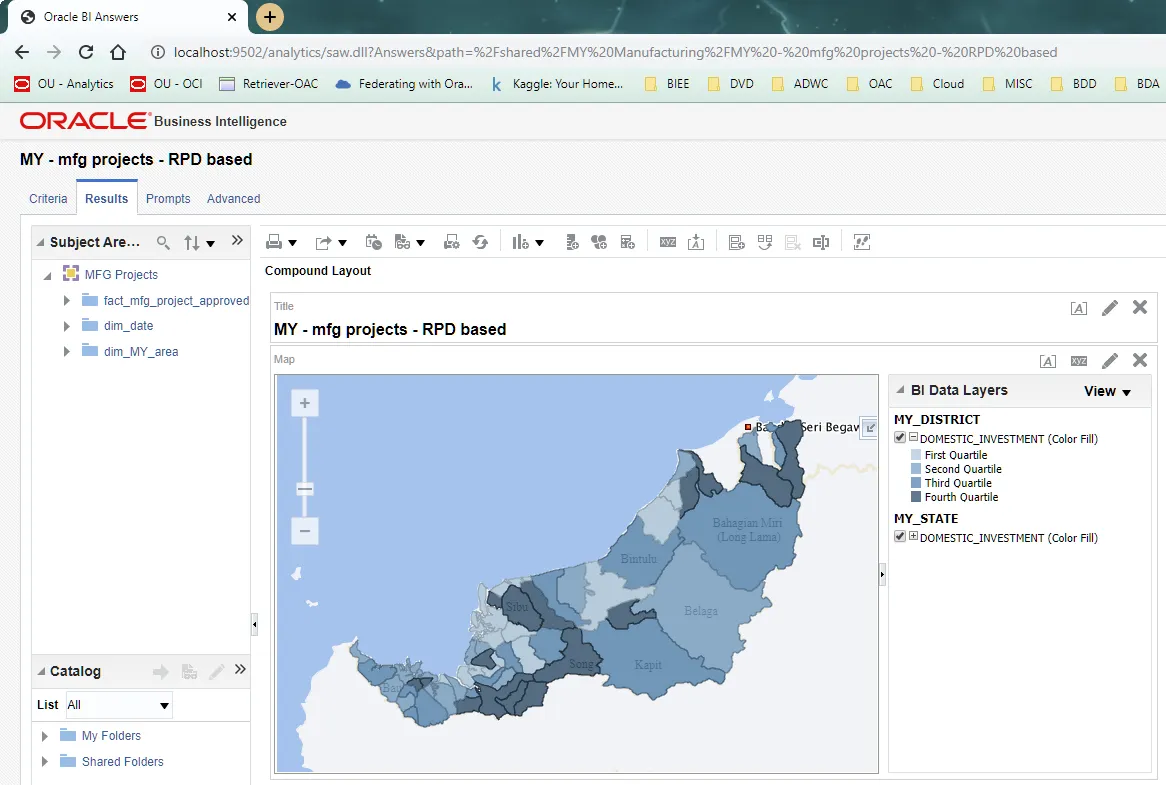
Task: Switch to the Criteria tab
Action: tap(48, 199)
